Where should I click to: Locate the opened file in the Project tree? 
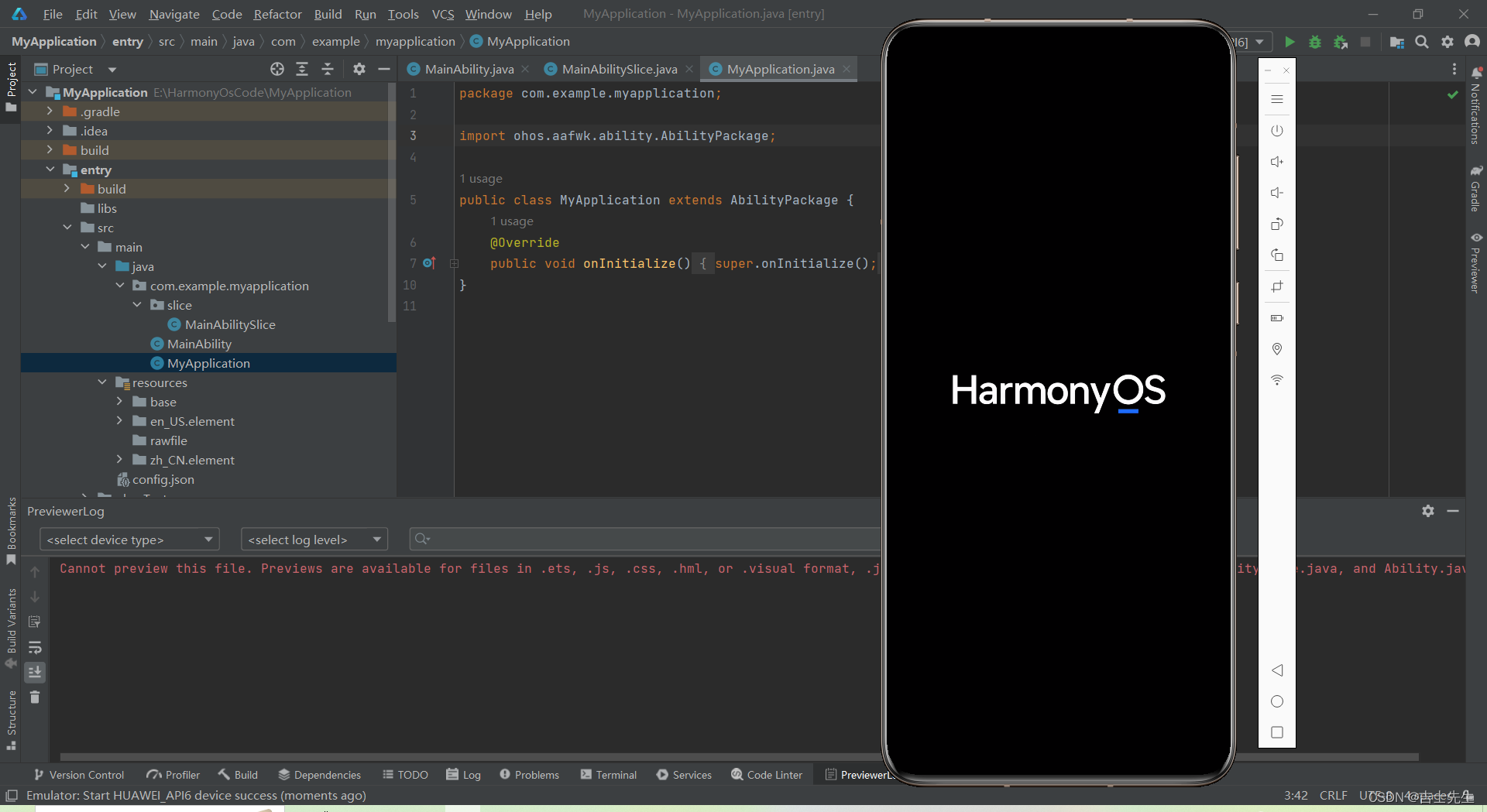(x=277, y=69)
